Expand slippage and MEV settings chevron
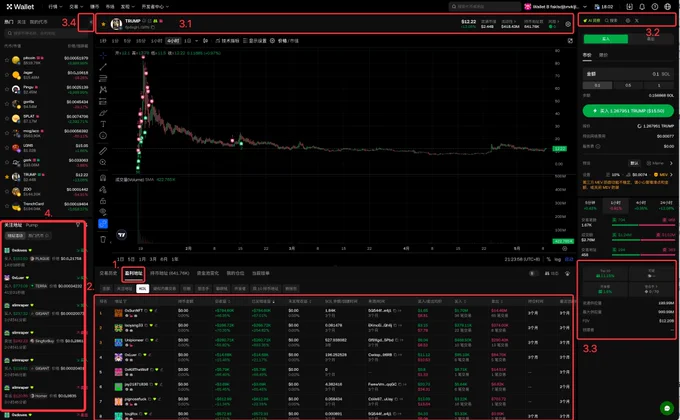680x420 pixels. click(671, 174)
